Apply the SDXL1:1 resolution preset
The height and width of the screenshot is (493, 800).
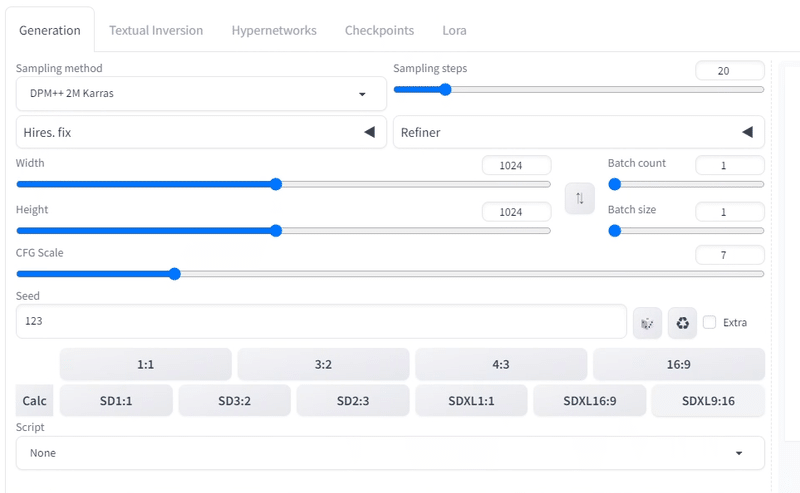coord(471,401)
